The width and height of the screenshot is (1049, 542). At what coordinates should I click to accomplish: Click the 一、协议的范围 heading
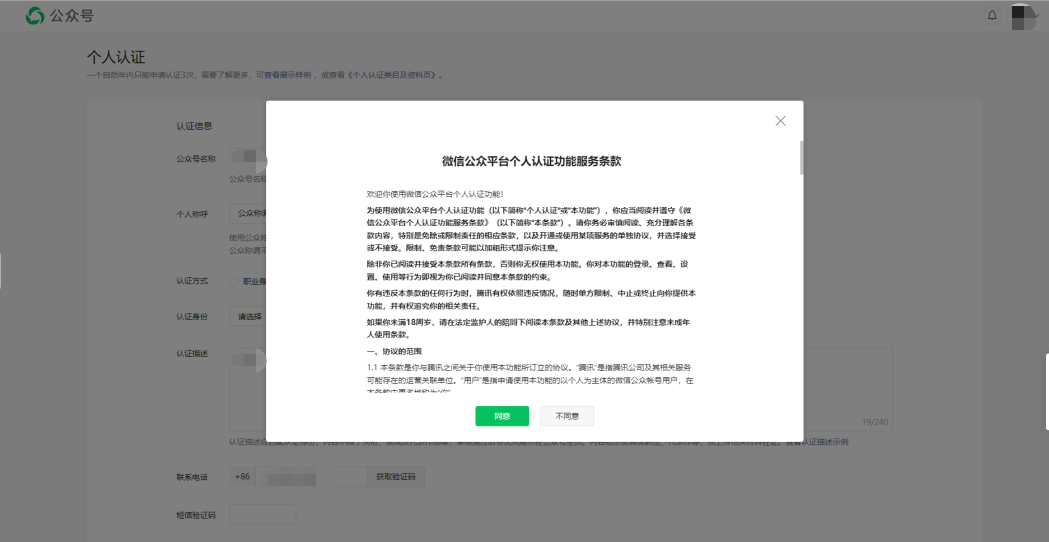coord(394,351)
